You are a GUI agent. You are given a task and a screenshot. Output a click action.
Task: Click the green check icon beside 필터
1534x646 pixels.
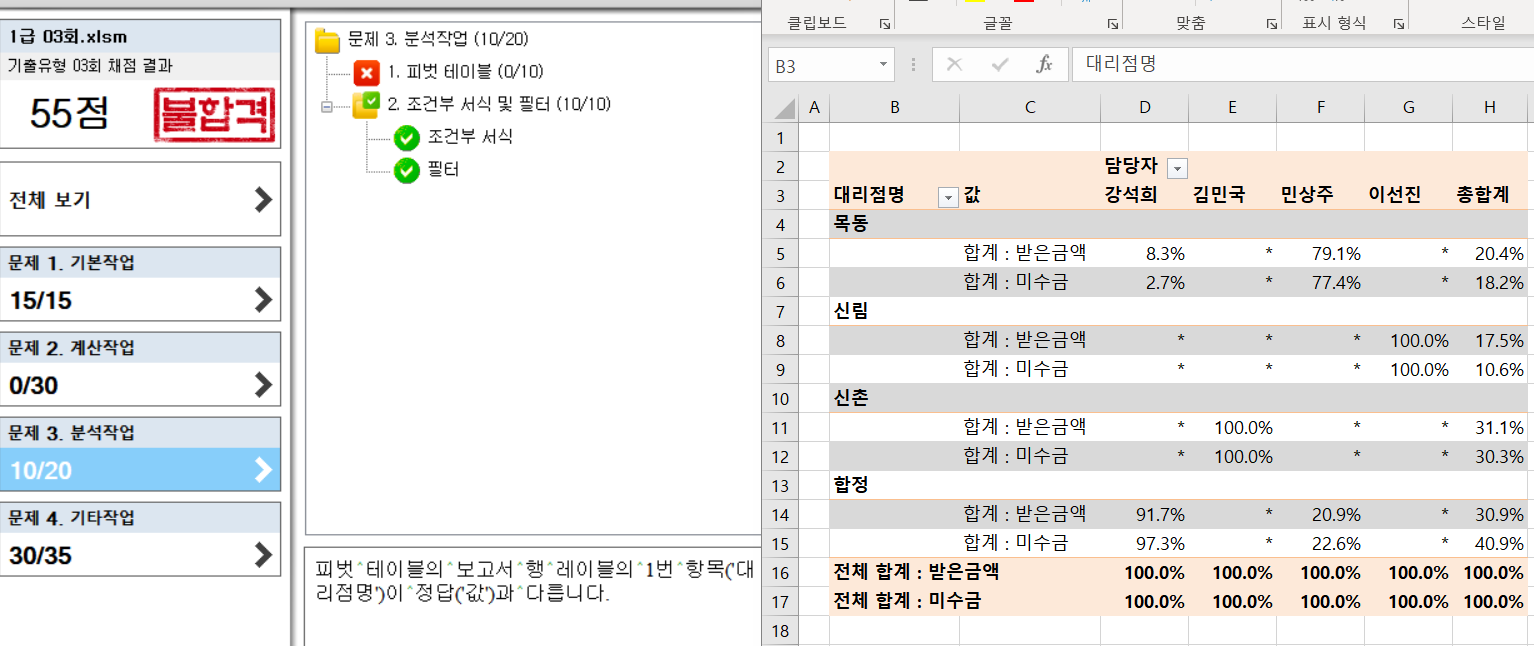(x=406, y=171)
